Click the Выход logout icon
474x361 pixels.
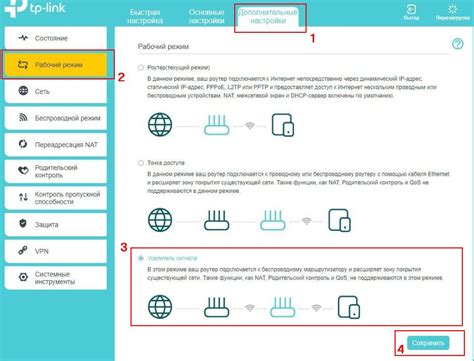411,9
